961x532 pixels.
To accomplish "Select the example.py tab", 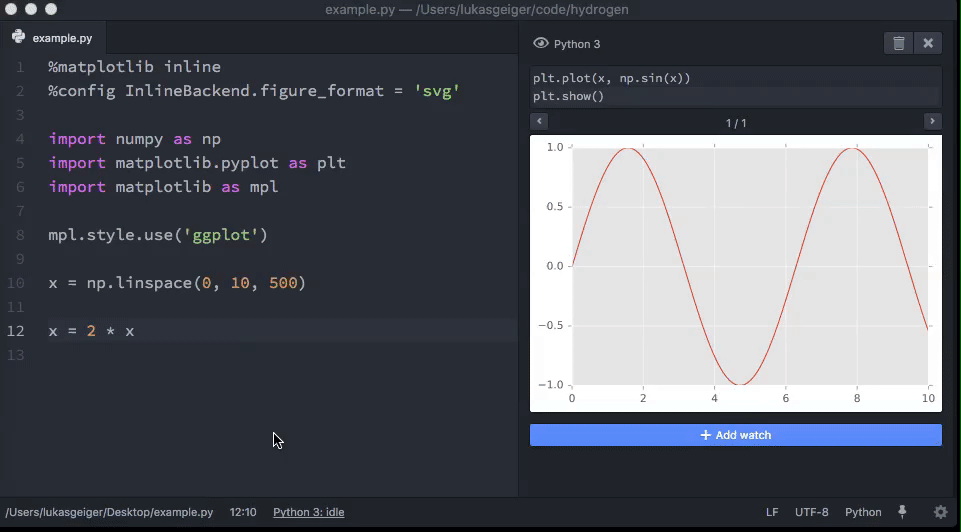I will pyautogui.click(x=54, y=38).
